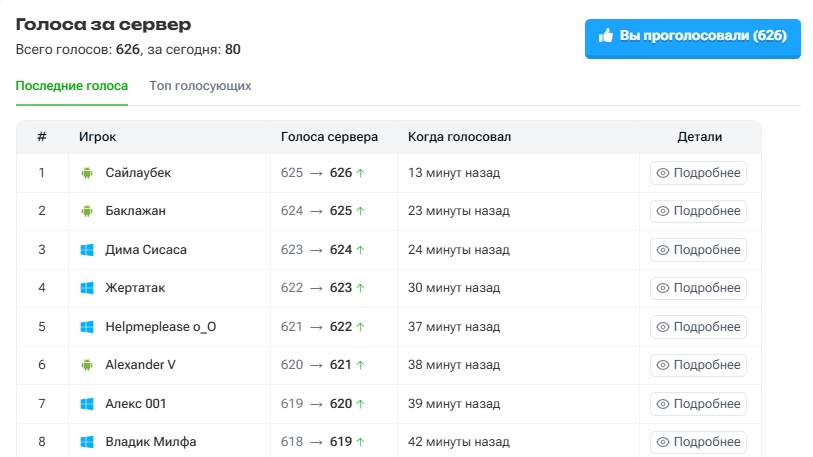Click Windows icon beside Жертатак

(x=87, y=288)
